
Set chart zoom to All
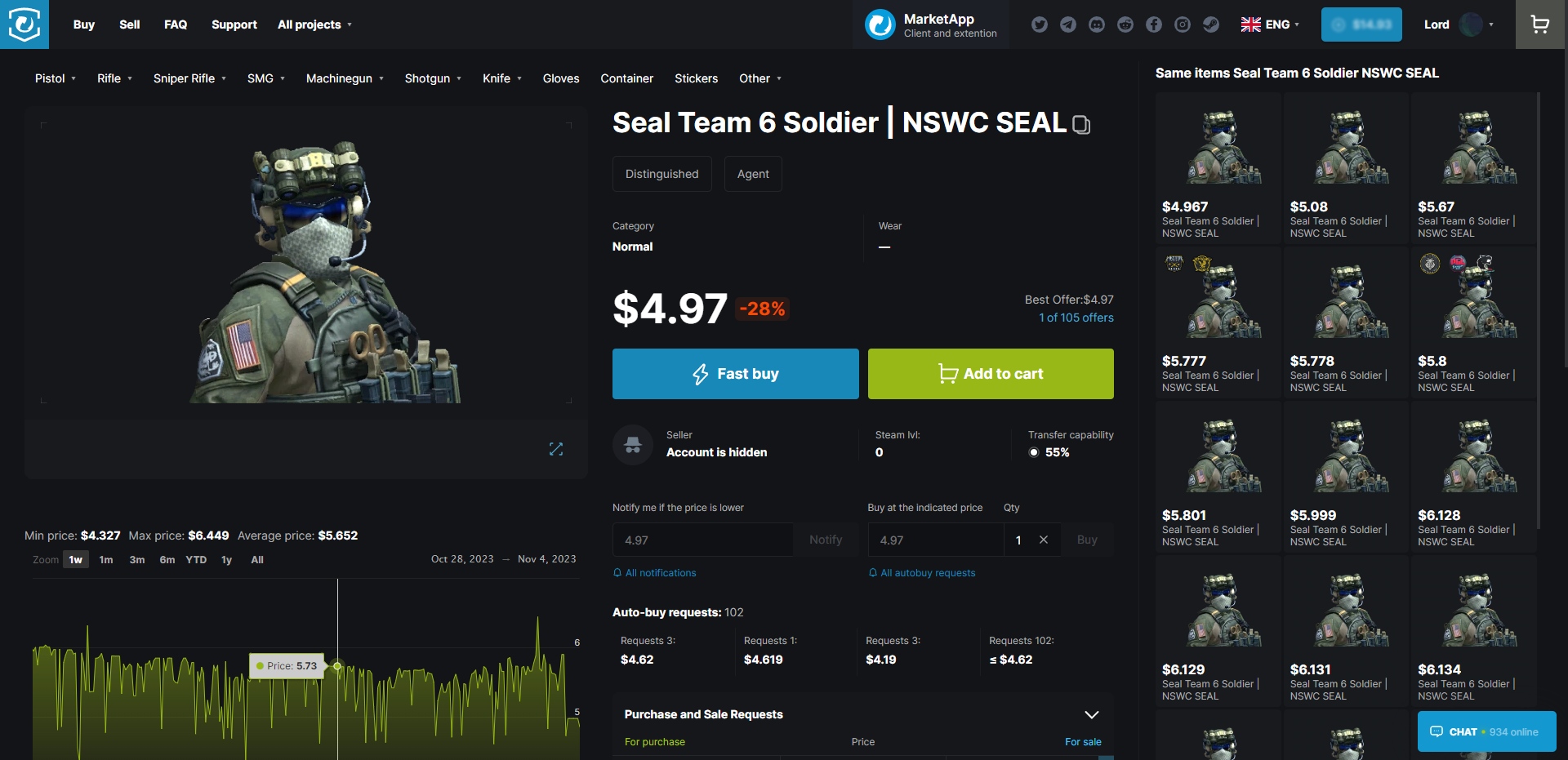tap(257, 560)
